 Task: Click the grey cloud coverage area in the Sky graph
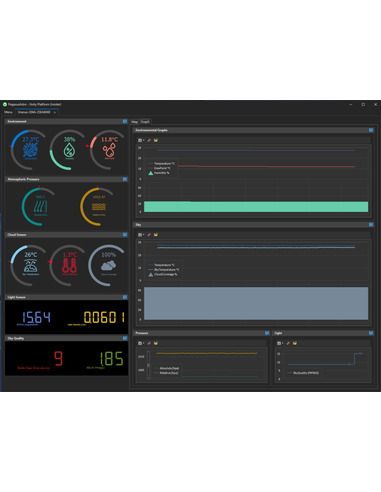[x=256, y=303]
